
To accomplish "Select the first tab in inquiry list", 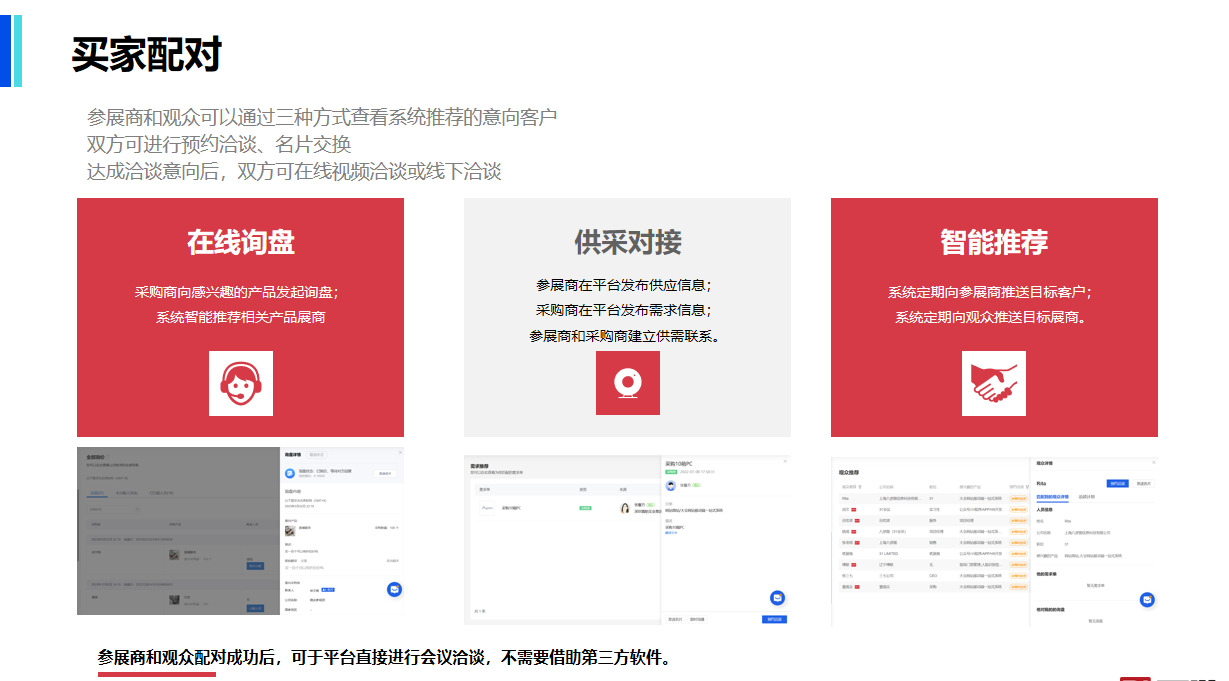I will [98, 493].
